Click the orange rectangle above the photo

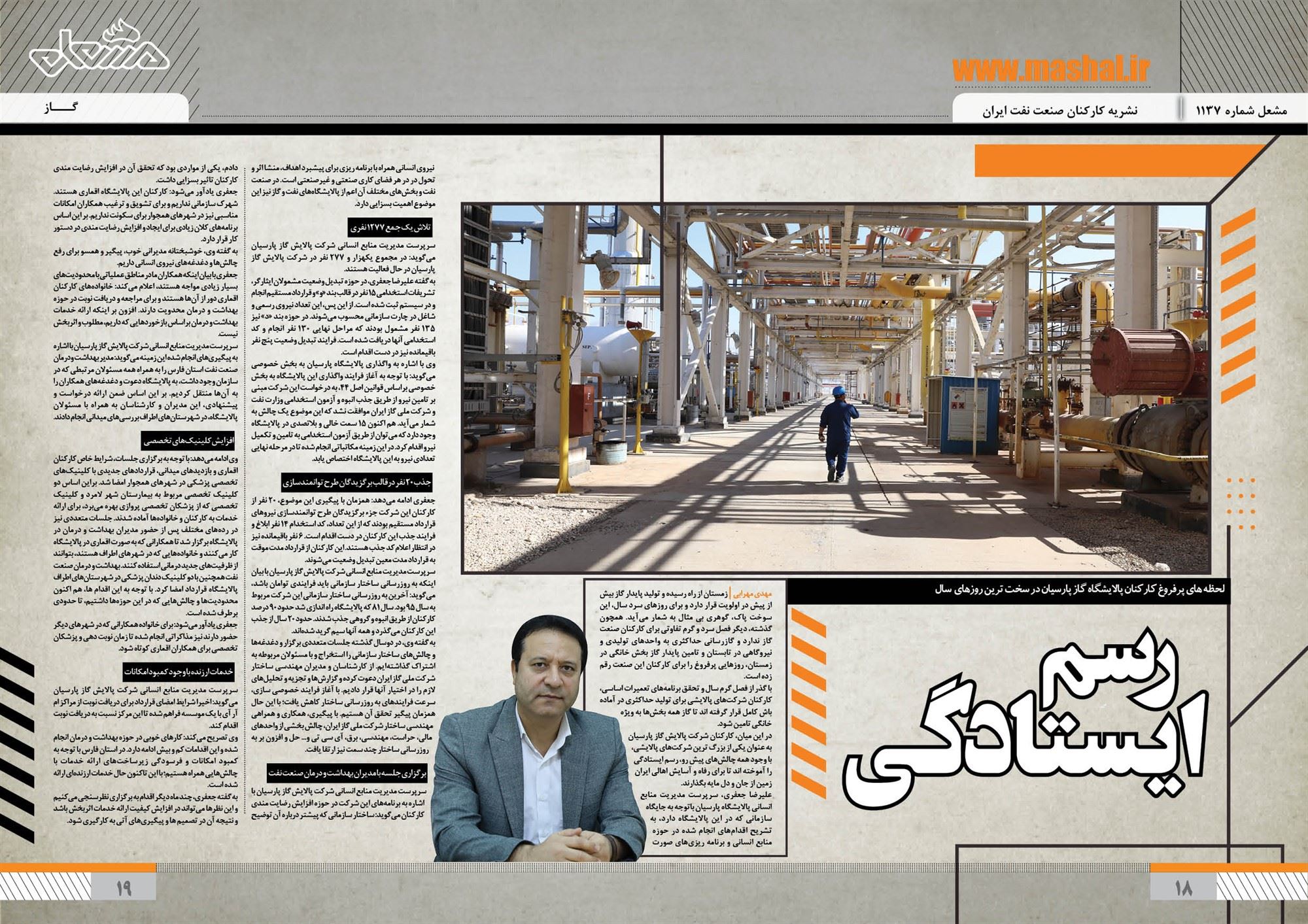click(x=1120, y=160)
